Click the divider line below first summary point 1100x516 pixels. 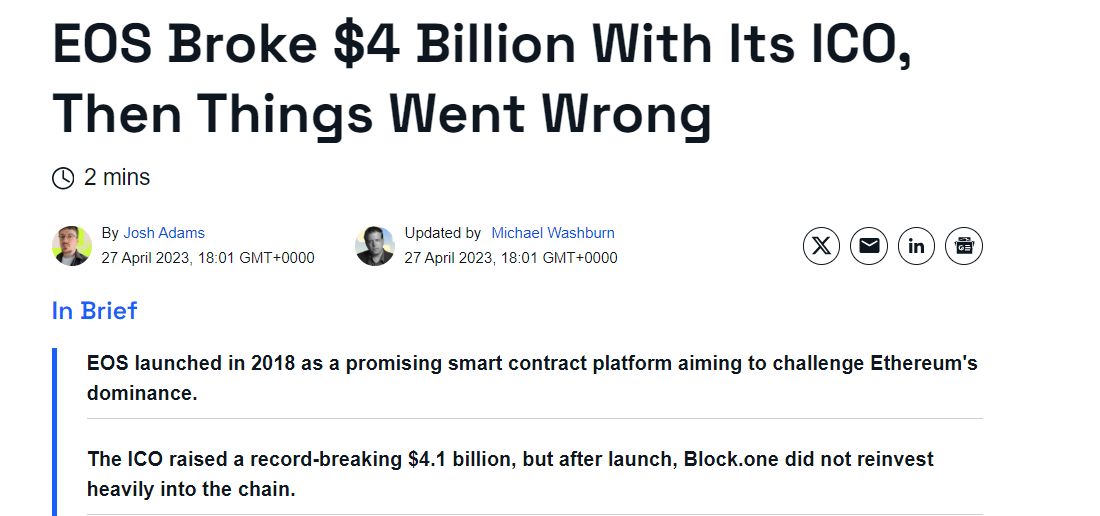535,419
